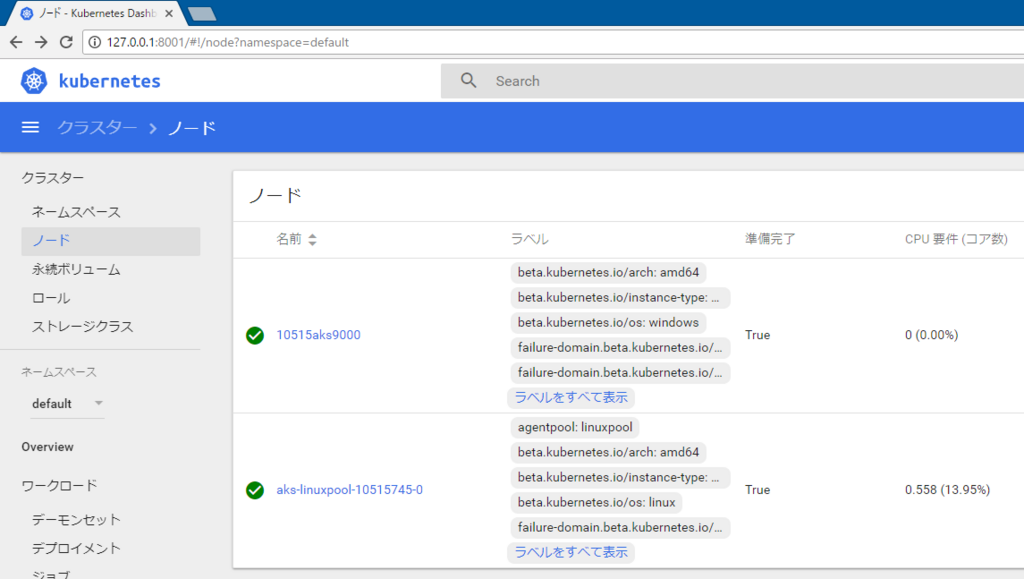Image resolution: width=1024 pixels, height=579 pixels.
Task: Open node link 10515aks9000
Action: [x=318, y=335]
